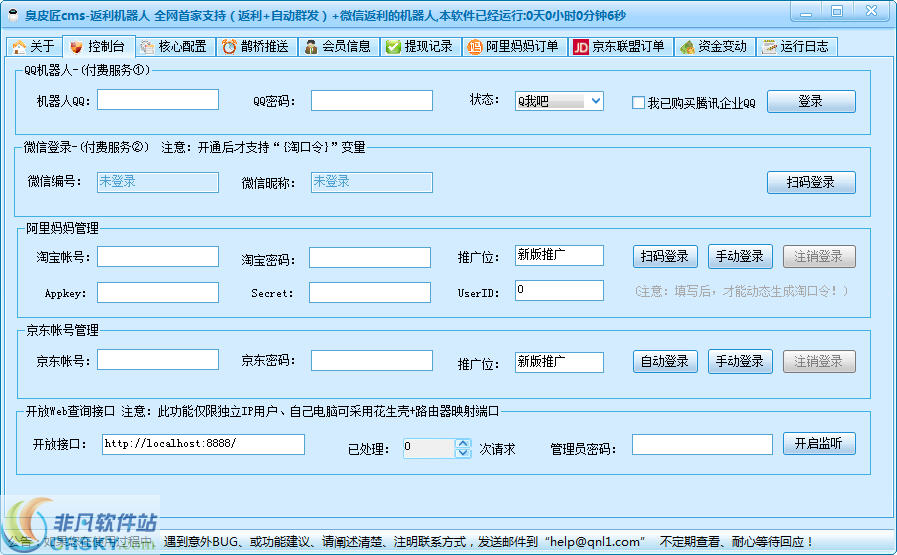Click the QQ 登录 button
This screenshot has width=897, height=555.
point(811,101)
